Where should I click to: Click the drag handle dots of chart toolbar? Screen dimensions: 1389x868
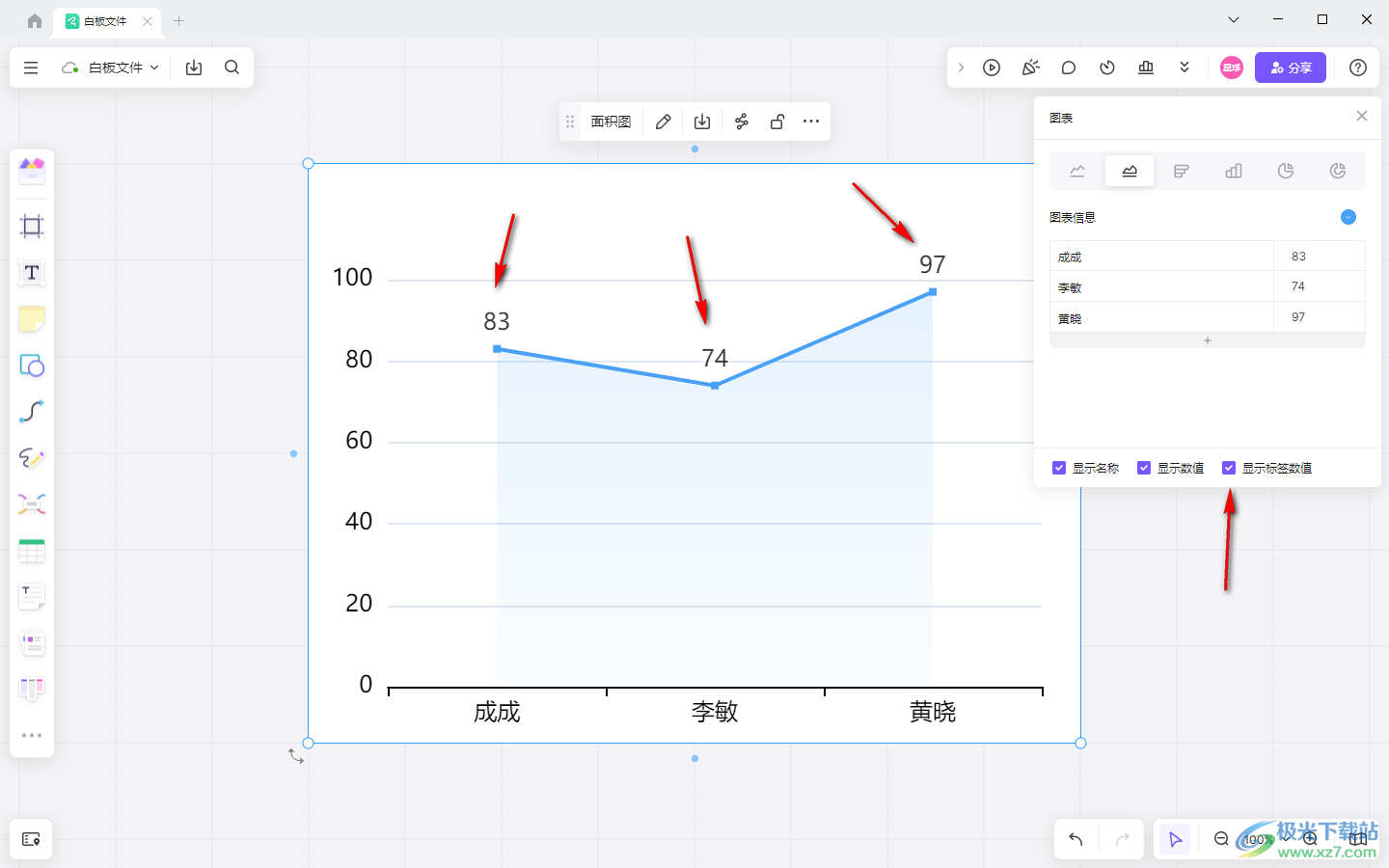point(570,122)
